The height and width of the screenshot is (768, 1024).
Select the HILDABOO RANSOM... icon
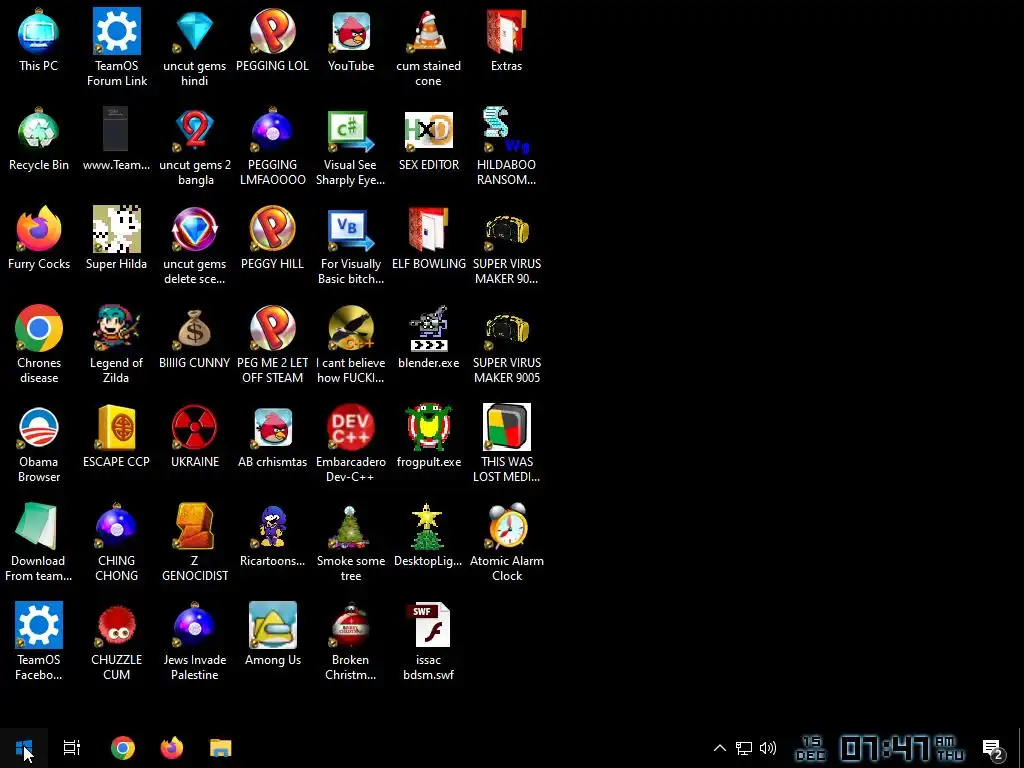pos(506,146)
